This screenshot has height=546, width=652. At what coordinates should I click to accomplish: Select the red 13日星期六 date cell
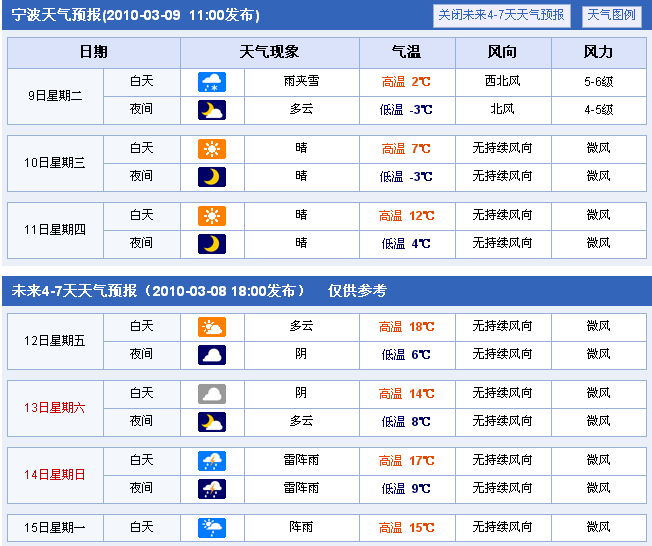55,408
